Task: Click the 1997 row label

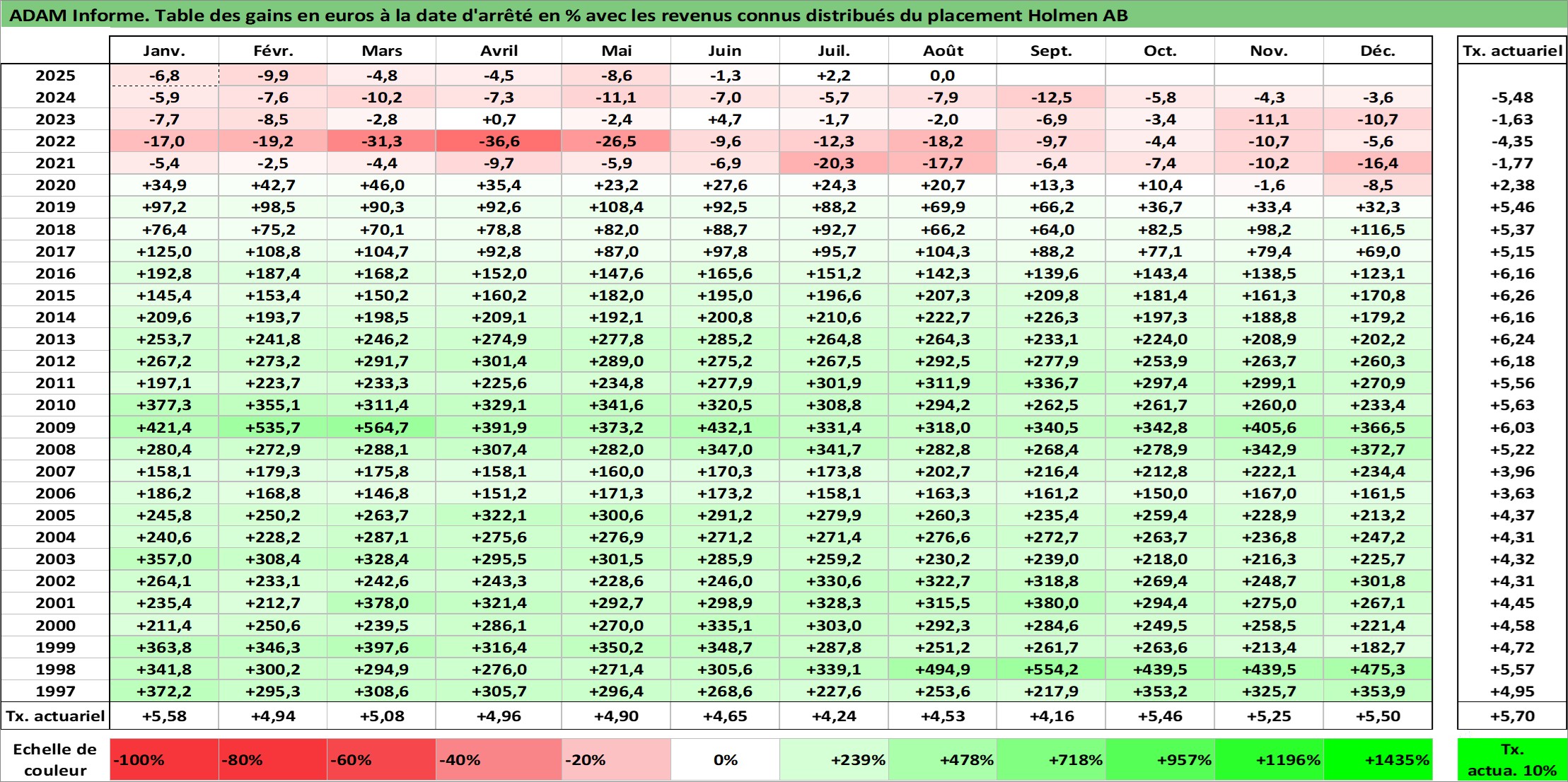Action: pos(55,691)
